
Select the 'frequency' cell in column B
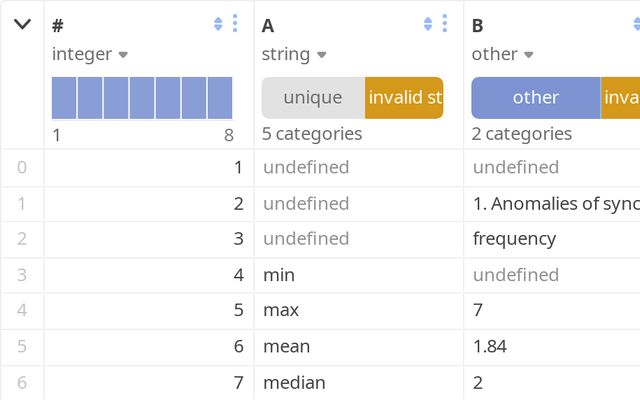point(514,239)
